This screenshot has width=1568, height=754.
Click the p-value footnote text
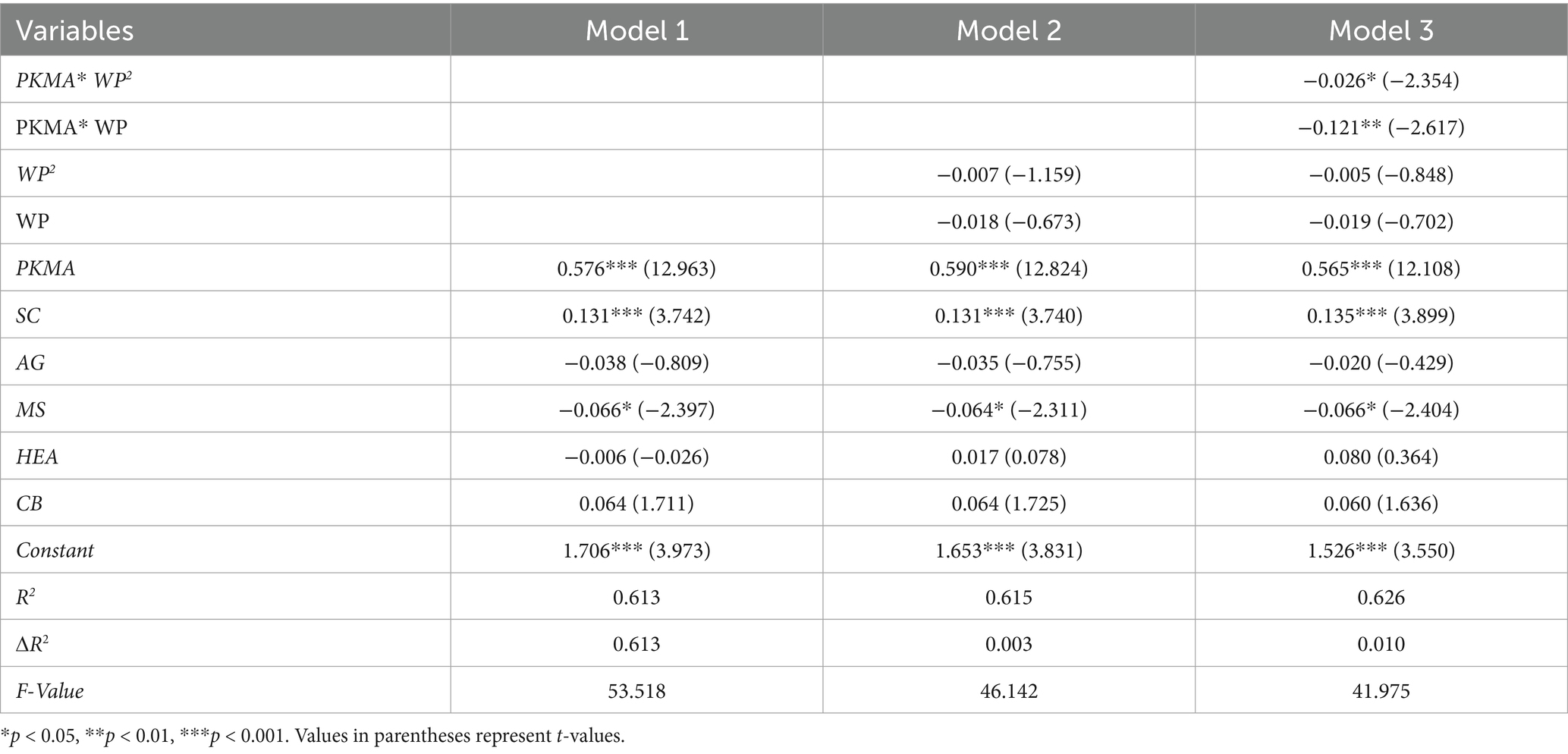tap(313, 736)
